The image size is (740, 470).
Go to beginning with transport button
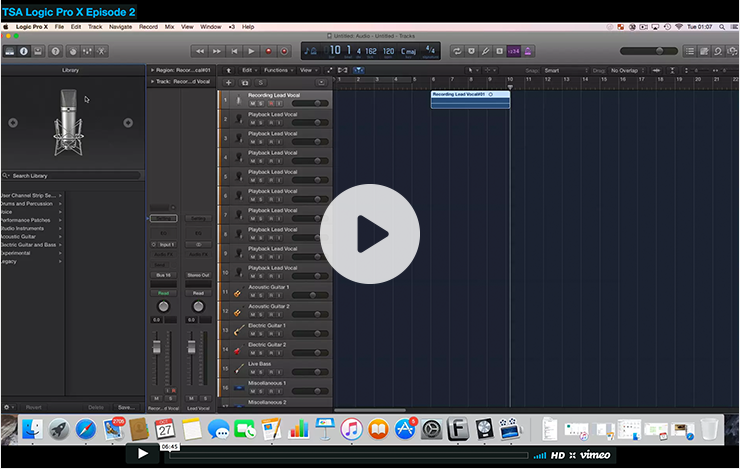(x=234, y=51)
